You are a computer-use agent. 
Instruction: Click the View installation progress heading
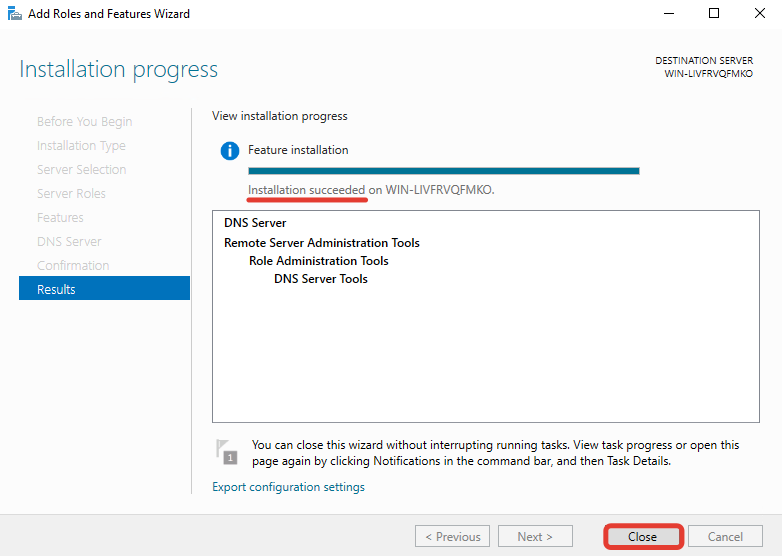(280, 116)
